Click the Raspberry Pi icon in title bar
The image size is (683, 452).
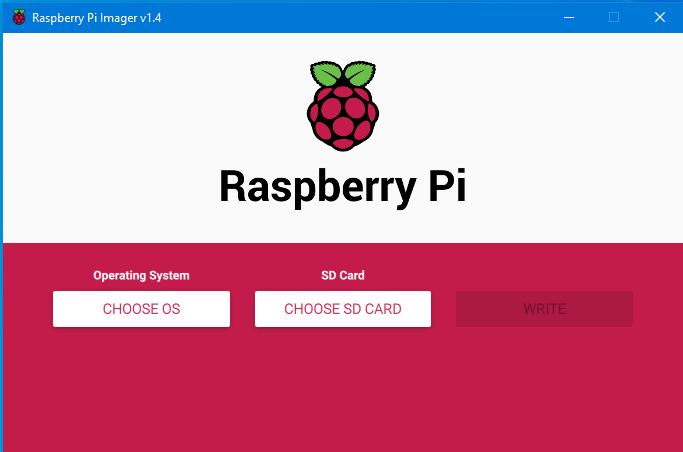[19, 17]
